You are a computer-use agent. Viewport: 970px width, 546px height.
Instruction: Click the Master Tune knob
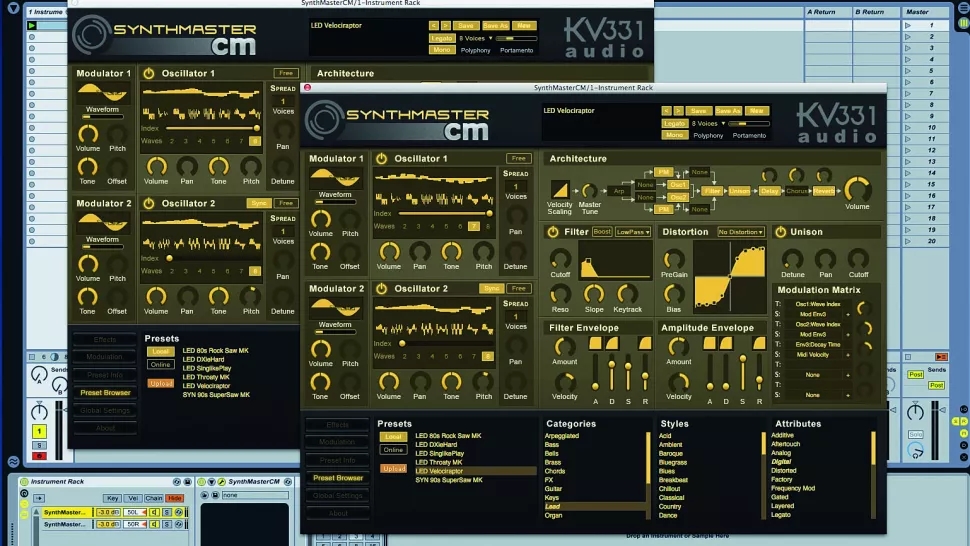click(x=590, y=189)
